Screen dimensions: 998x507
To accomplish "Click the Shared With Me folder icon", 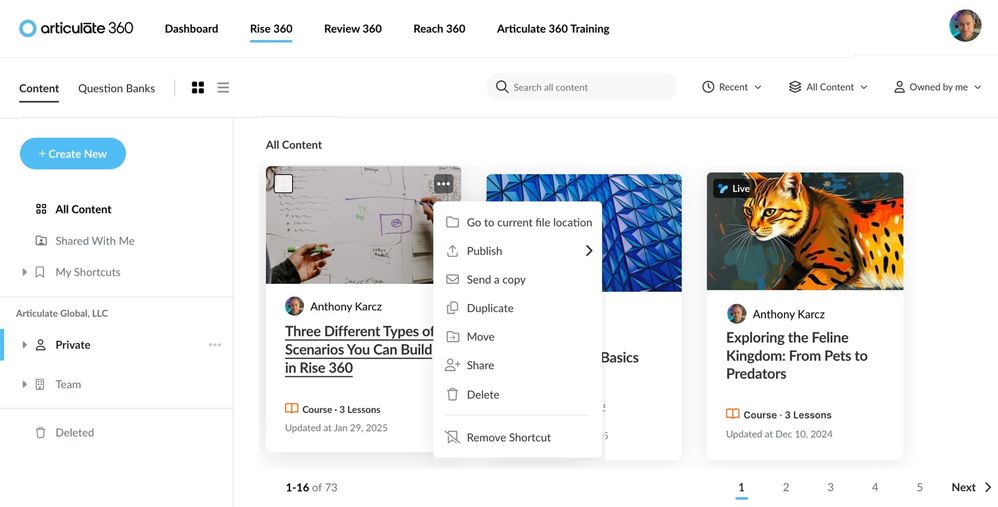I will [x=41, y=240].
